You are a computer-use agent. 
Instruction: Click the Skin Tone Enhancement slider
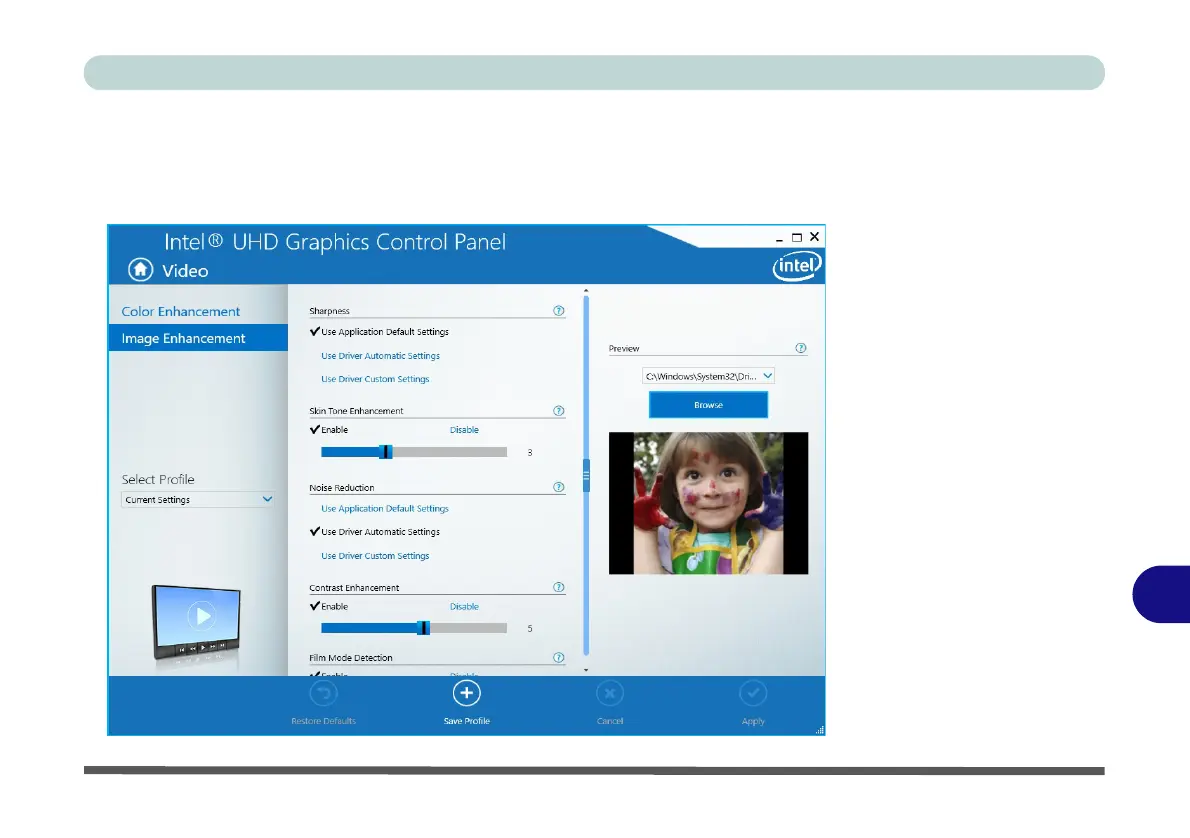coord(414,452)
